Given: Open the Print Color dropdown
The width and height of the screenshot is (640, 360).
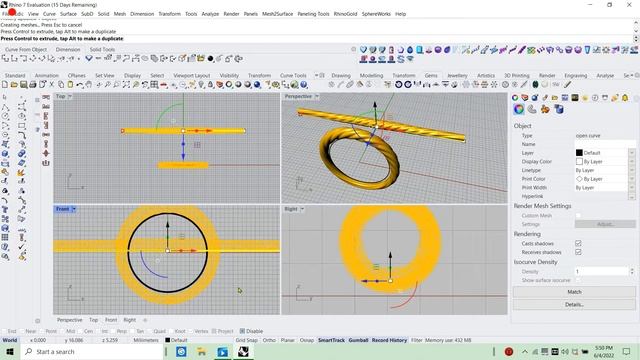Looking at the screenshot, I should pos(632,179).
